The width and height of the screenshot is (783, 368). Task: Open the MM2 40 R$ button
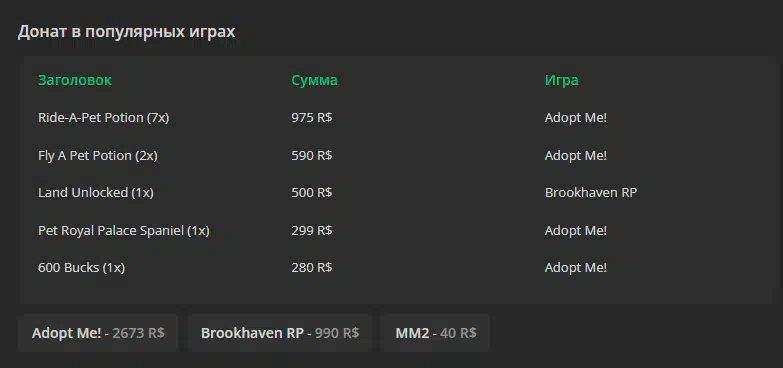[x=435, y=333]
